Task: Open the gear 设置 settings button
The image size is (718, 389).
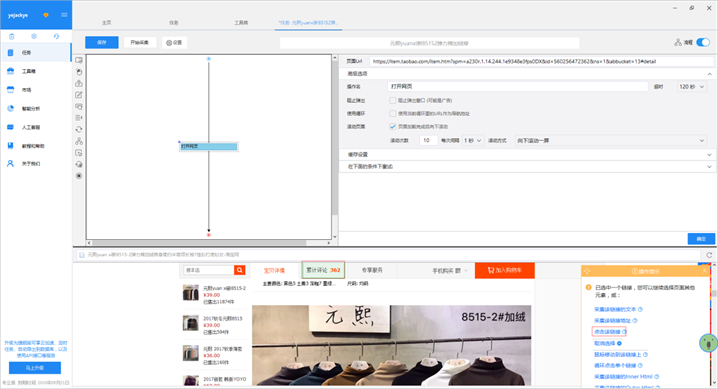Action: [x=174, y=43]
